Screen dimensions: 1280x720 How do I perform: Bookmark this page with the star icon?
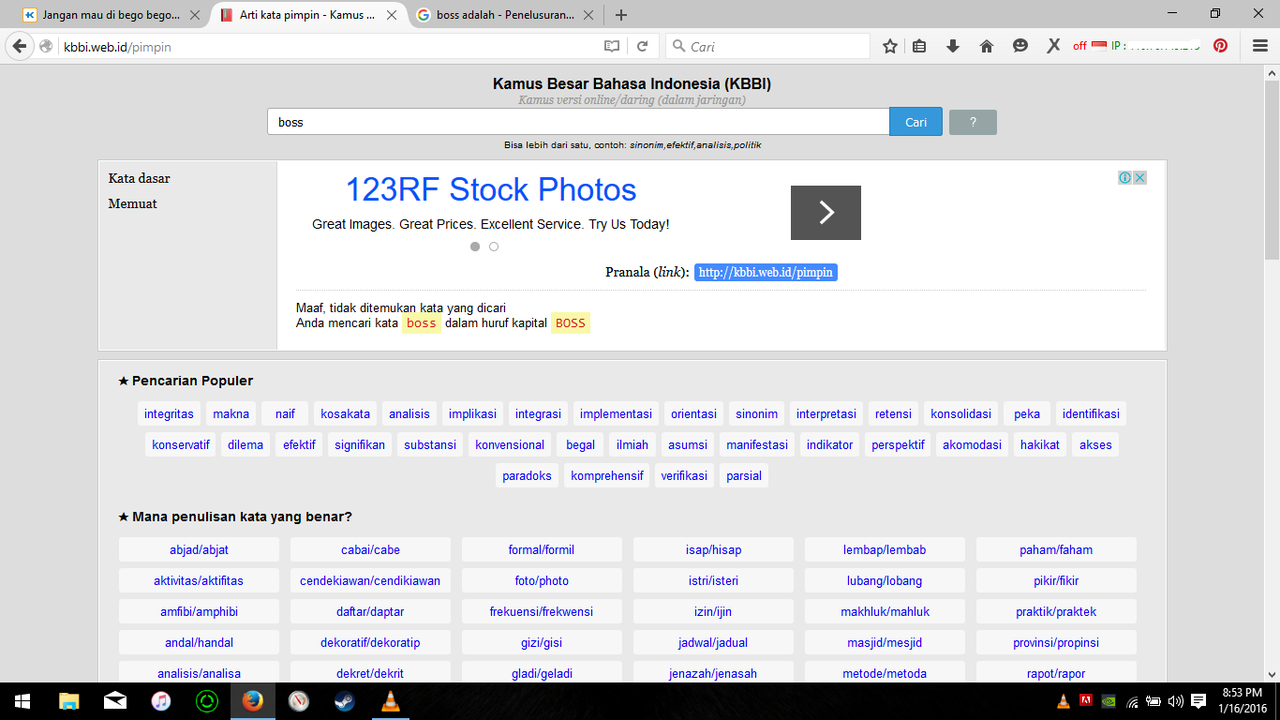[890, 46]
